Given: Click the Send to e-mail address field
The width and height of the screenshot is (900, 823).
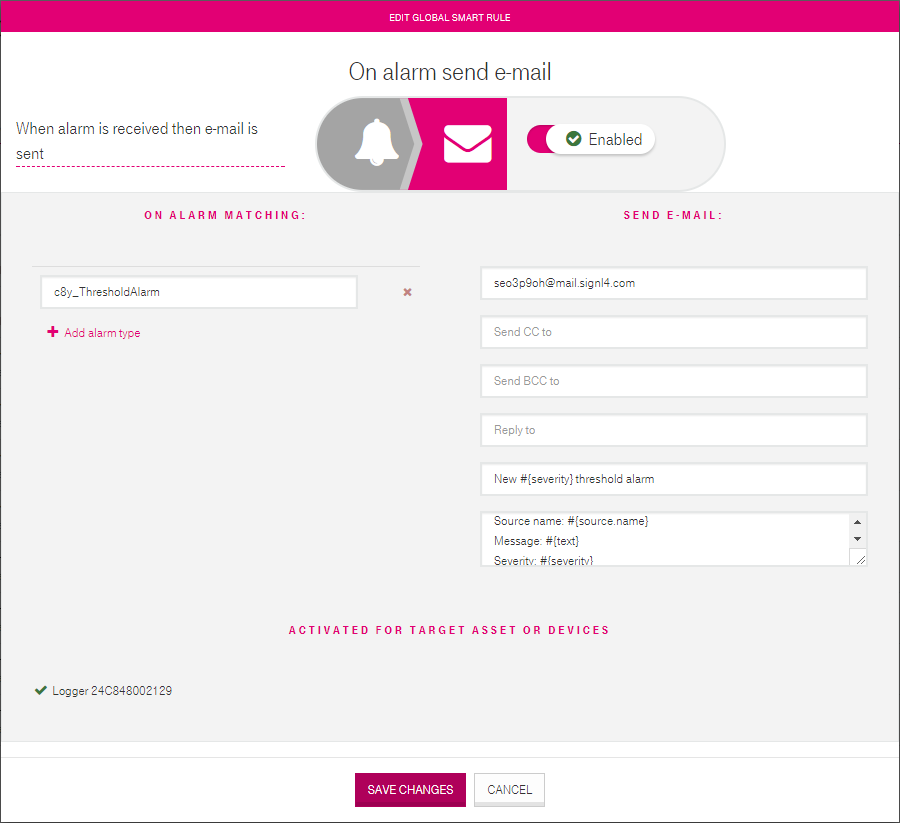Looking at the screenshot, I should pyautogui.click(x=673, y=283).
